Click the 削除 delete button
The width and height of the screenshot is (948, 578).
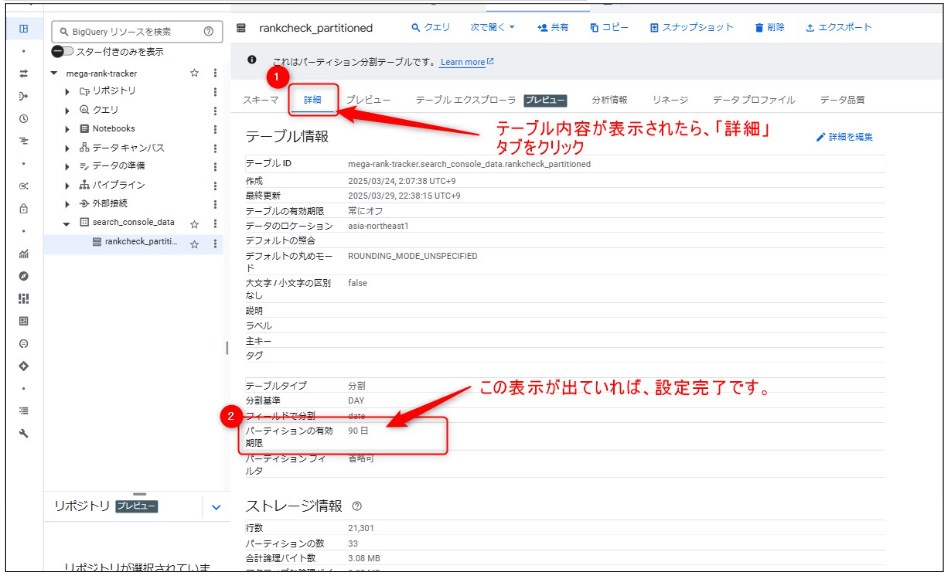tap(769, 28)
